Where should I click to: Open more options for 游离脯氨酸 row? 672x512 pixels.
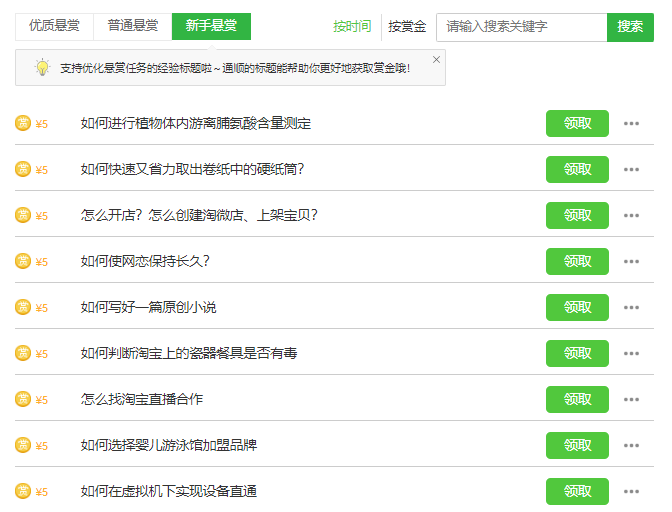(631, 123)
